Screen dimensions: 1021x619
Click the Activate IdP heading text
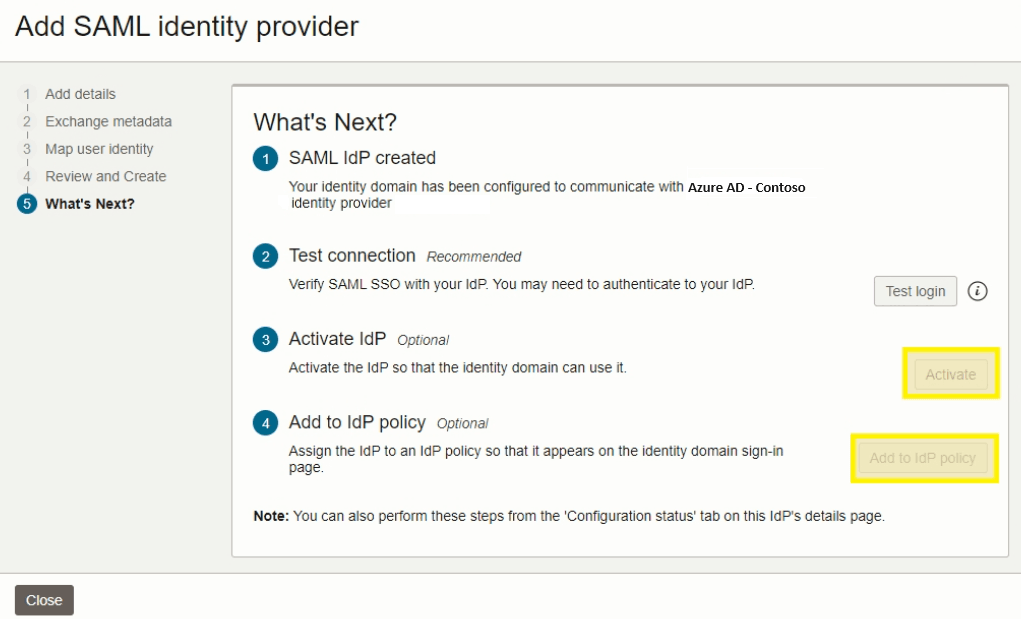click(337, 340)
